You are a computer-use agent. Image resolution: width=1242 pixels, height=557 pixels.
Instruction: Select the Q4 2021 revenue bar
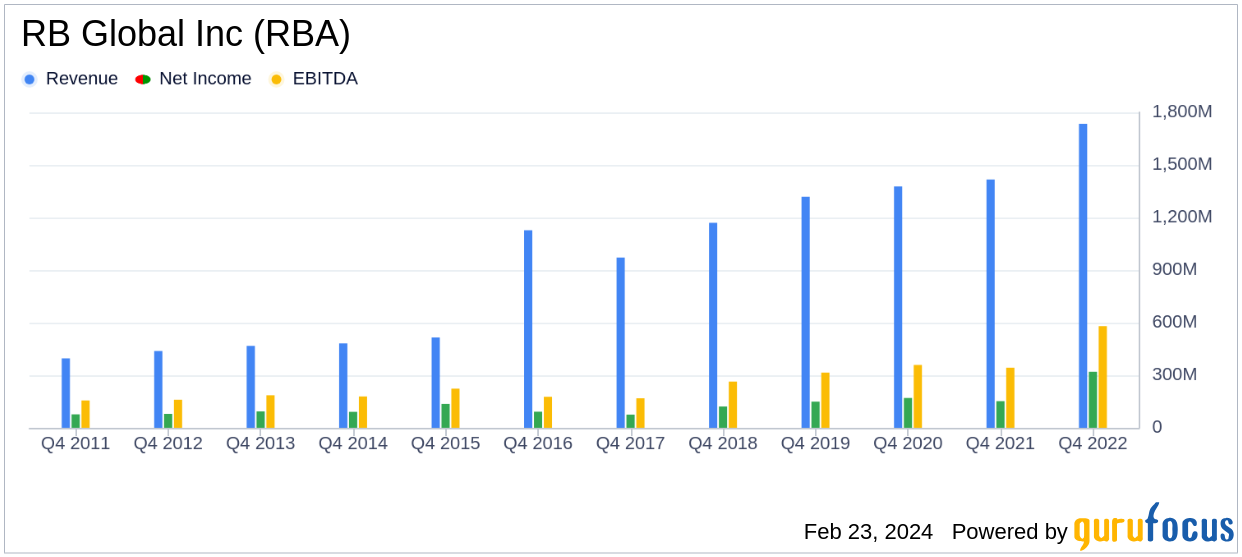point(990,304)
